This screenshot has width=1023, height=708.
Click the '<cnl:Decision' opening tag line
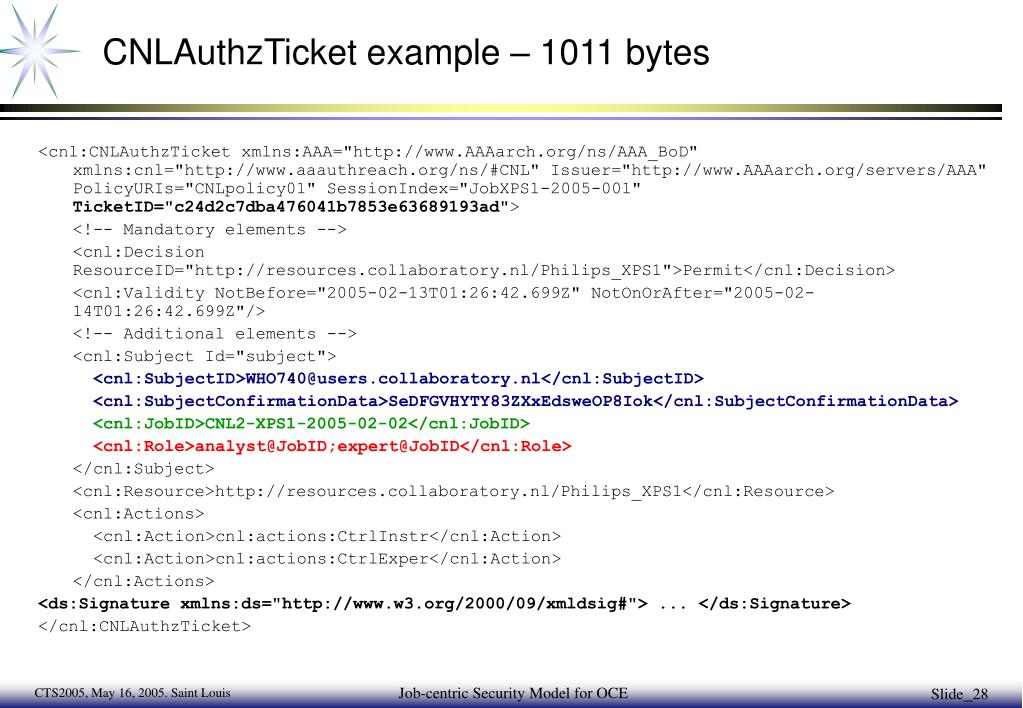click(138, 252)
